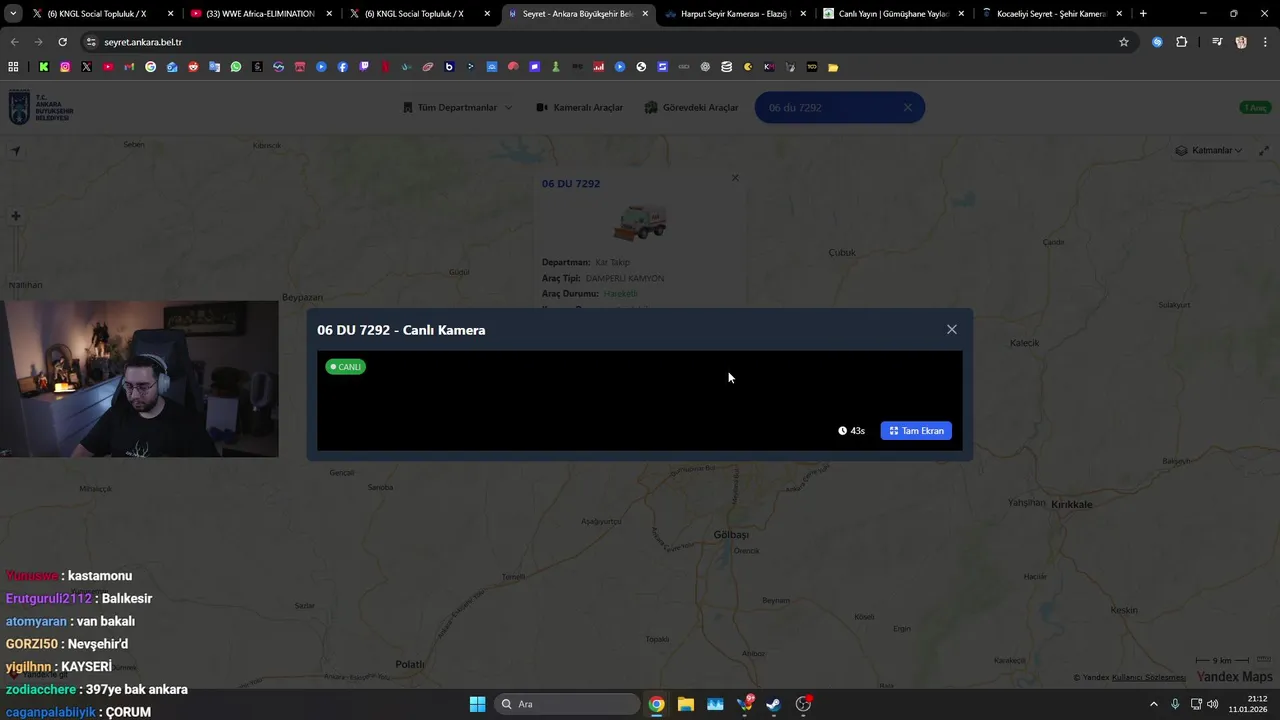
Task: Click the map location arrow icon
Action: (x=15, y=151)
